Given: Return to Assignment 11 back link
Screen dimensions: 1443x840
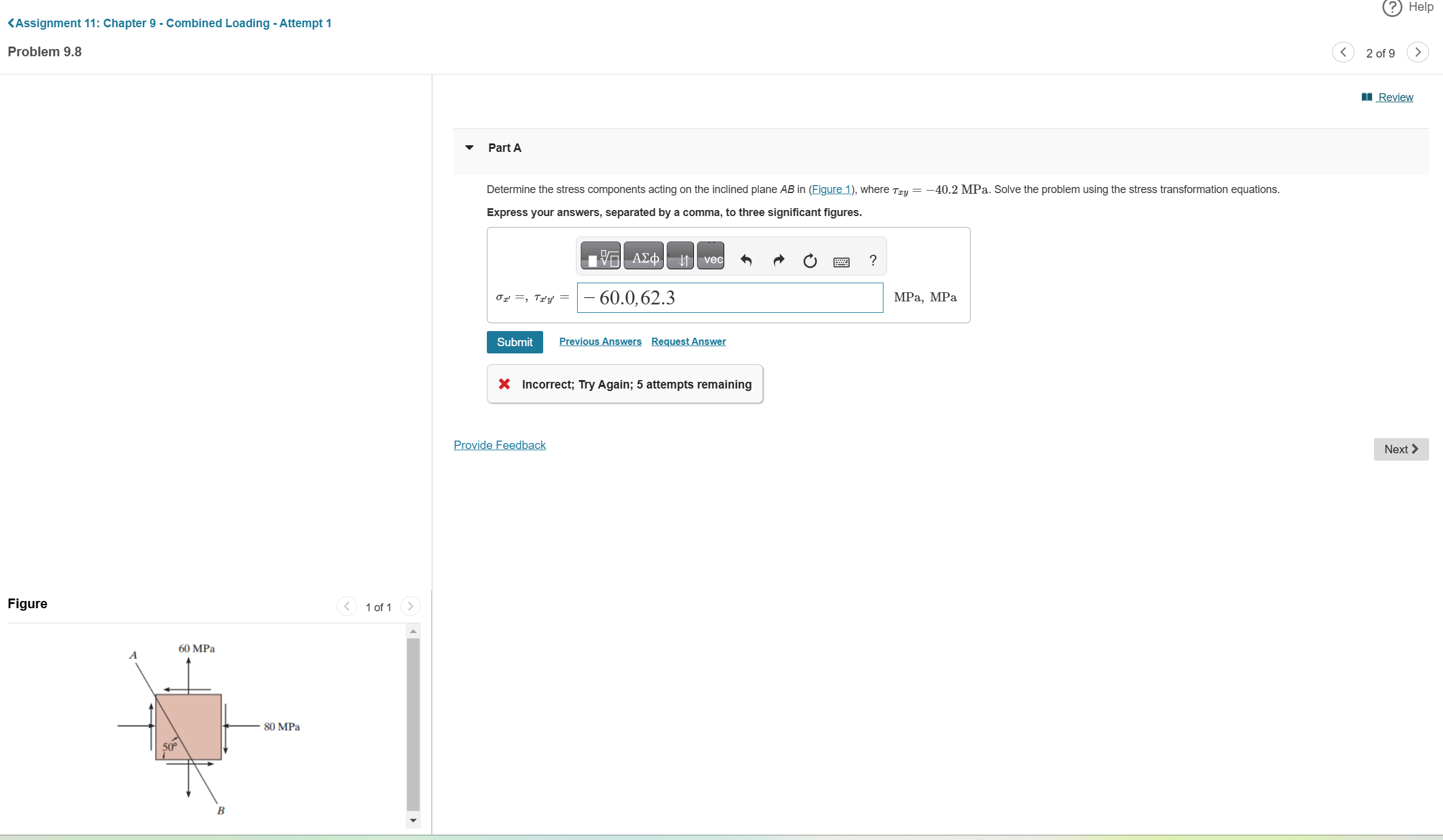Looking at the screenshot, I should click(x=170, y=23).
